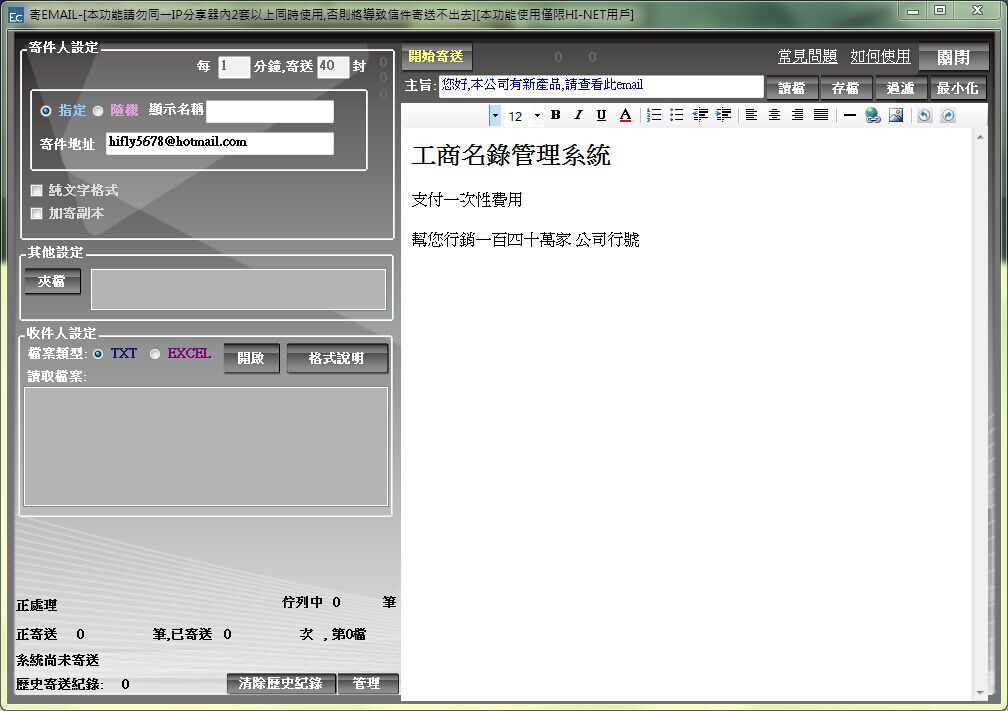The width and height of the screenshot is (1008, 711).
Task: Click the 存檔 save file button
Action: (846, 88)
